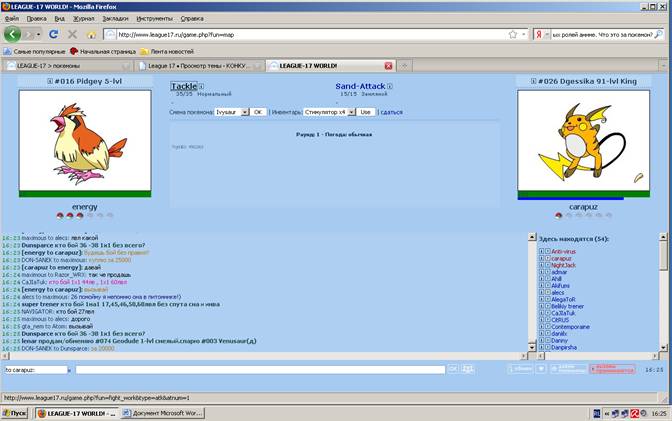The height and width of the screenshot is (421, 672).
Task: Click player list scroll down arrow
Action: (x=663, y=348)
